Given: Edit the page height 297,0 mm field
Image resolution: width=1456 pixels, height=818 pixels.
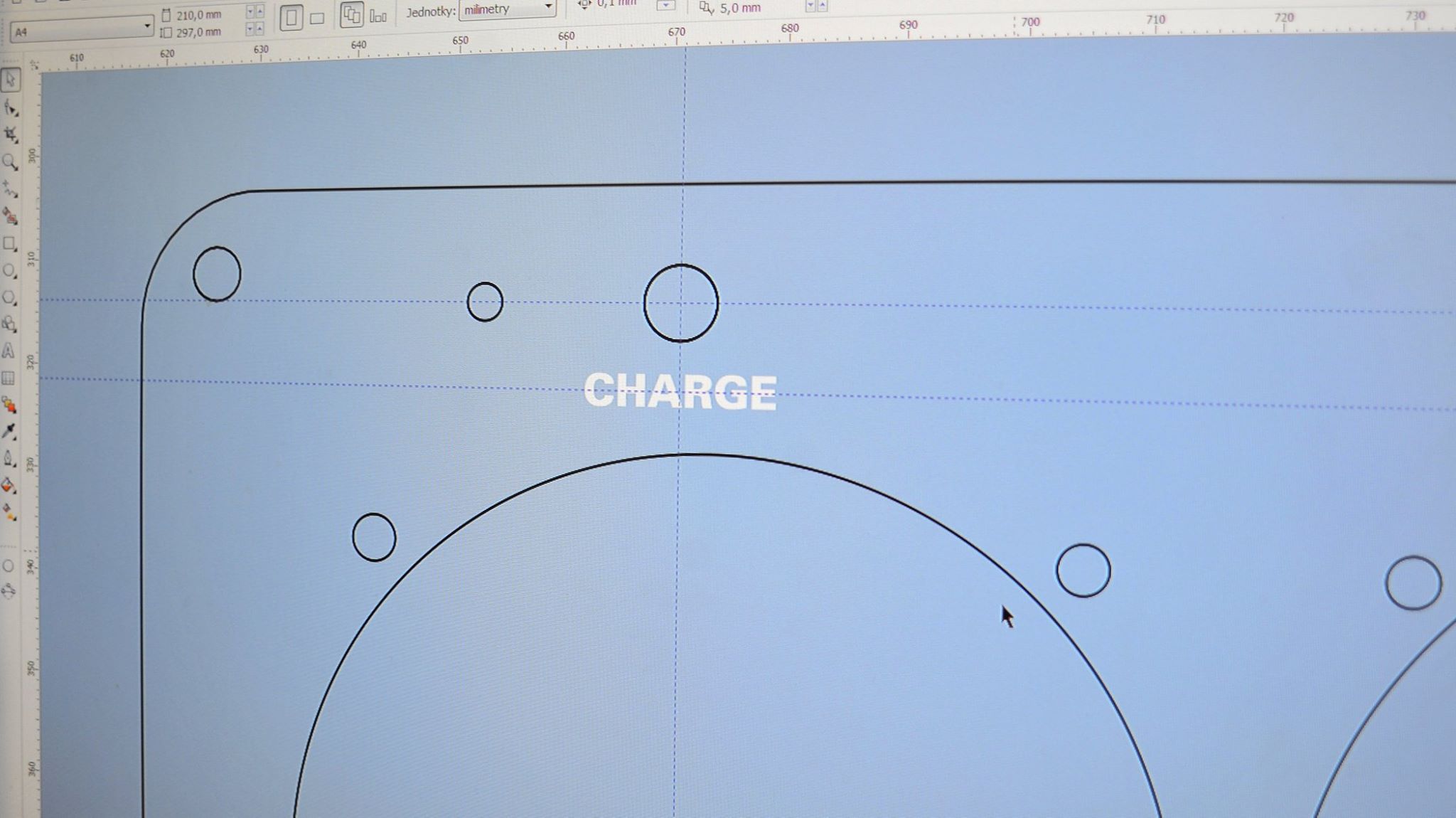Looking at the screenshot, I should (x=199, y=32).
